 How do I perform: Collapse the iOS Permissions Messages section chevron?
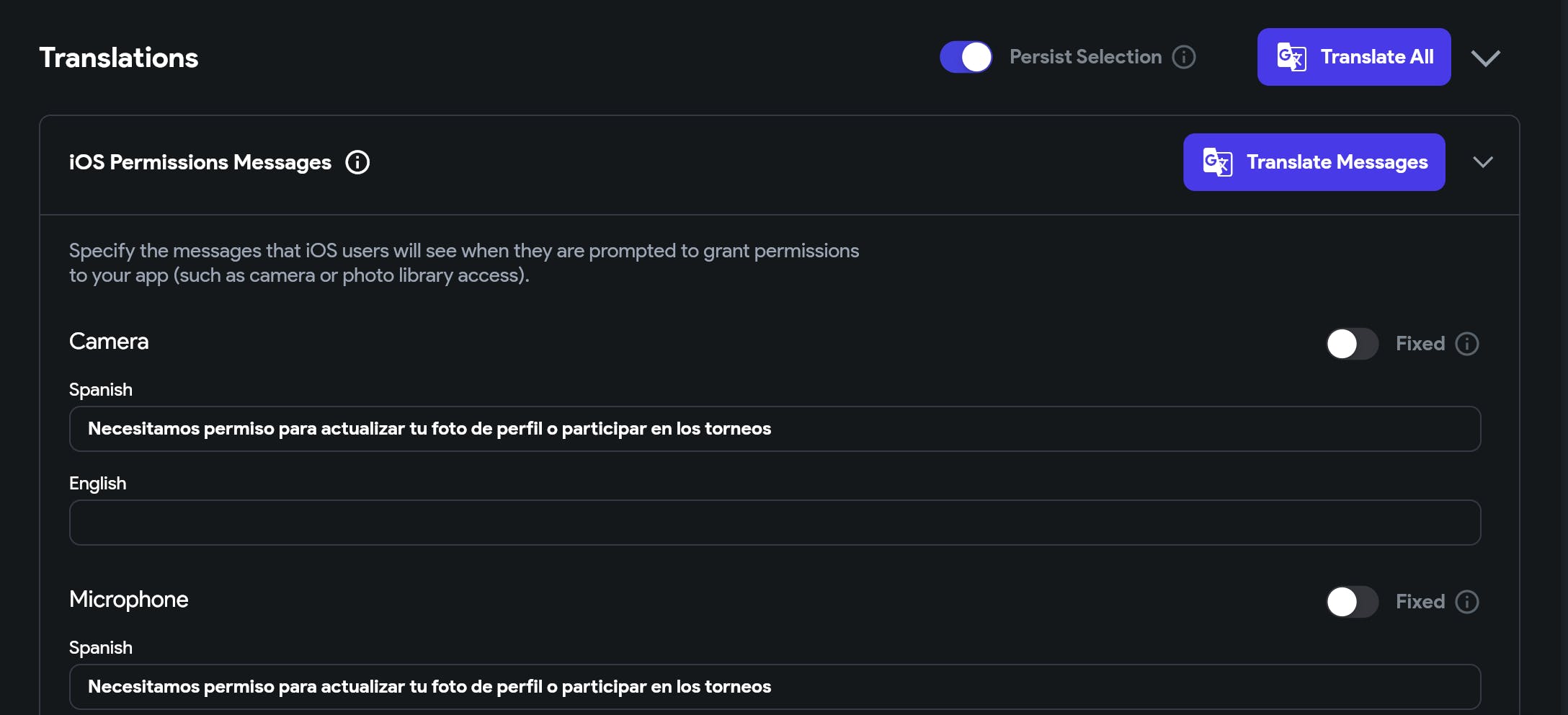[x=1483, y=162]
